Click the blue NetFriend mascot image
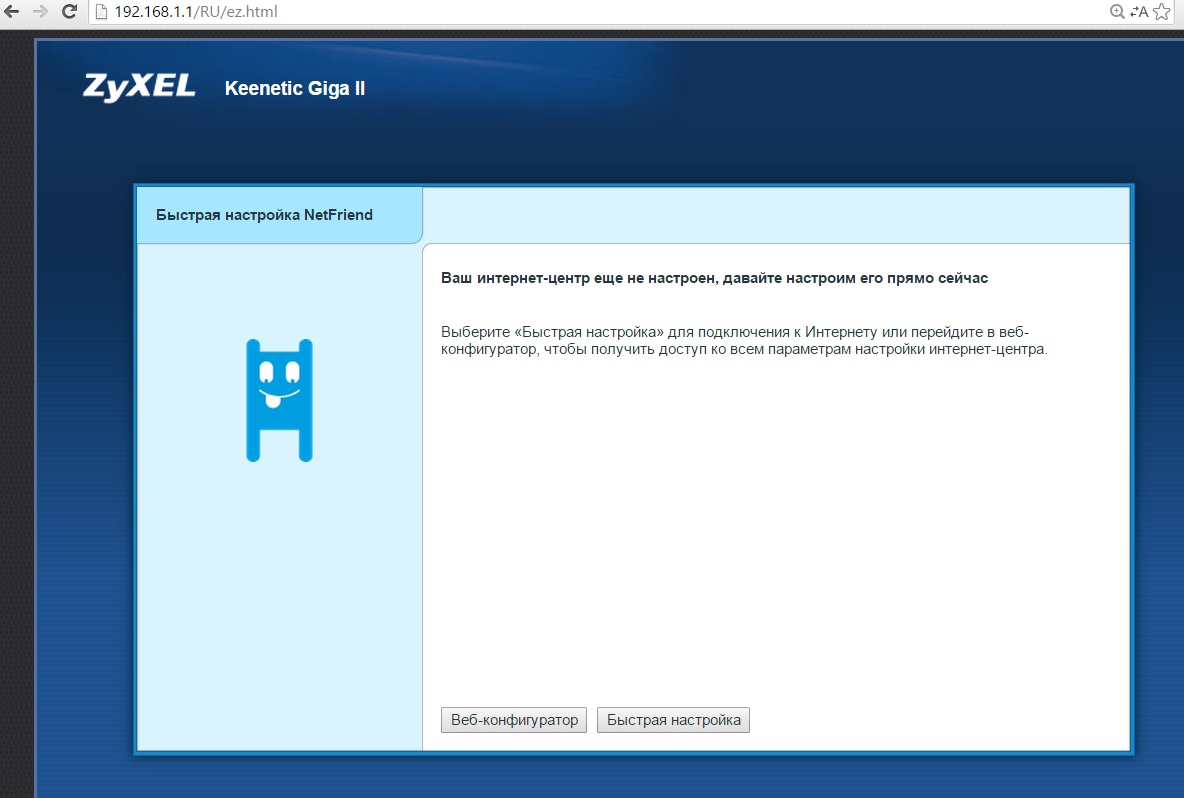The height and width of the screenshot is (798, 1184). (279, 400)
